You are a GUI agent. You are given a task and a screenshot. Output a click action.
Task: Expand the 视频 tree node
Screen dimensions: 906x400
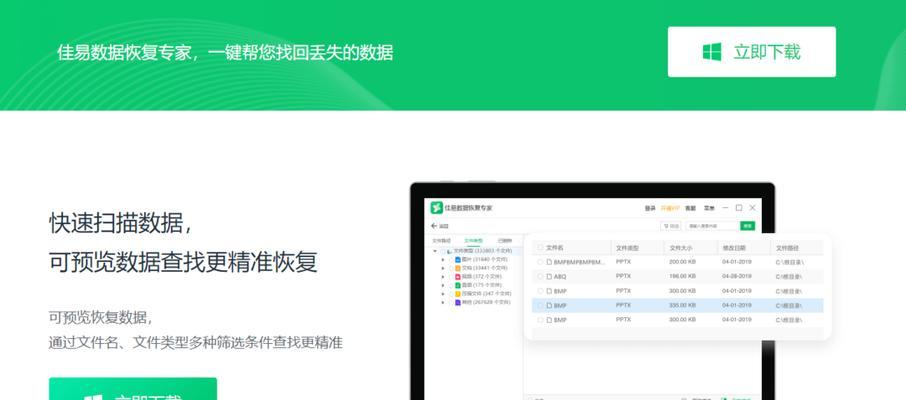(x=443, y=277)
